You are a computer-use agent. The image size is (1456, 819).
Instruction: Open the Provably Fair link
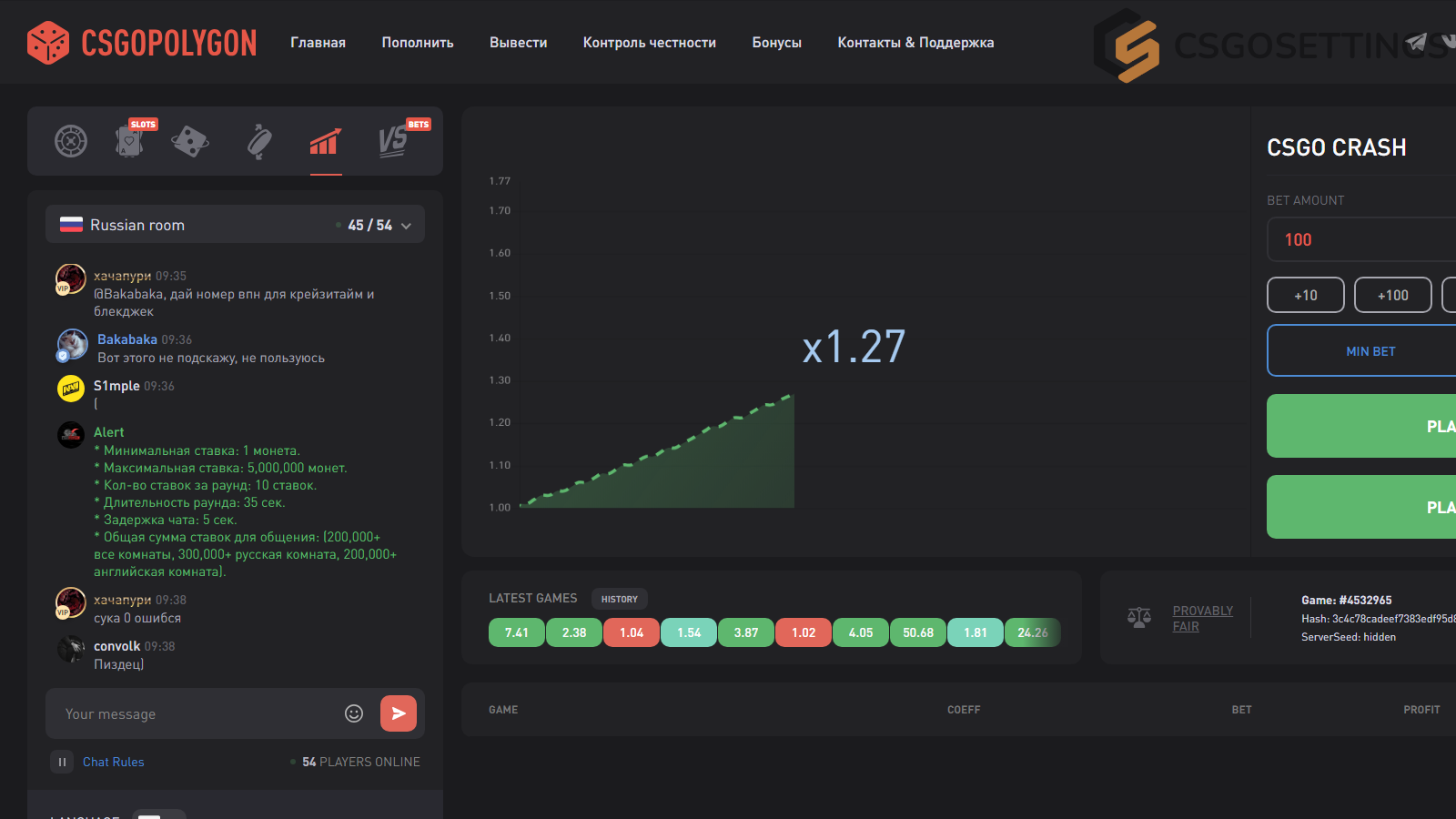coord(1202,618)
